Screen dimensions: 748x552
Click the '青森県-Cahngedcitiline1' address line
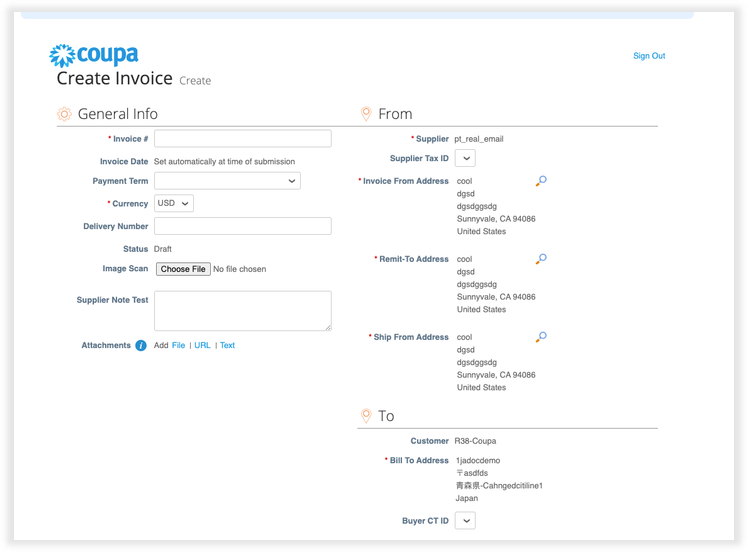[499, 486]
